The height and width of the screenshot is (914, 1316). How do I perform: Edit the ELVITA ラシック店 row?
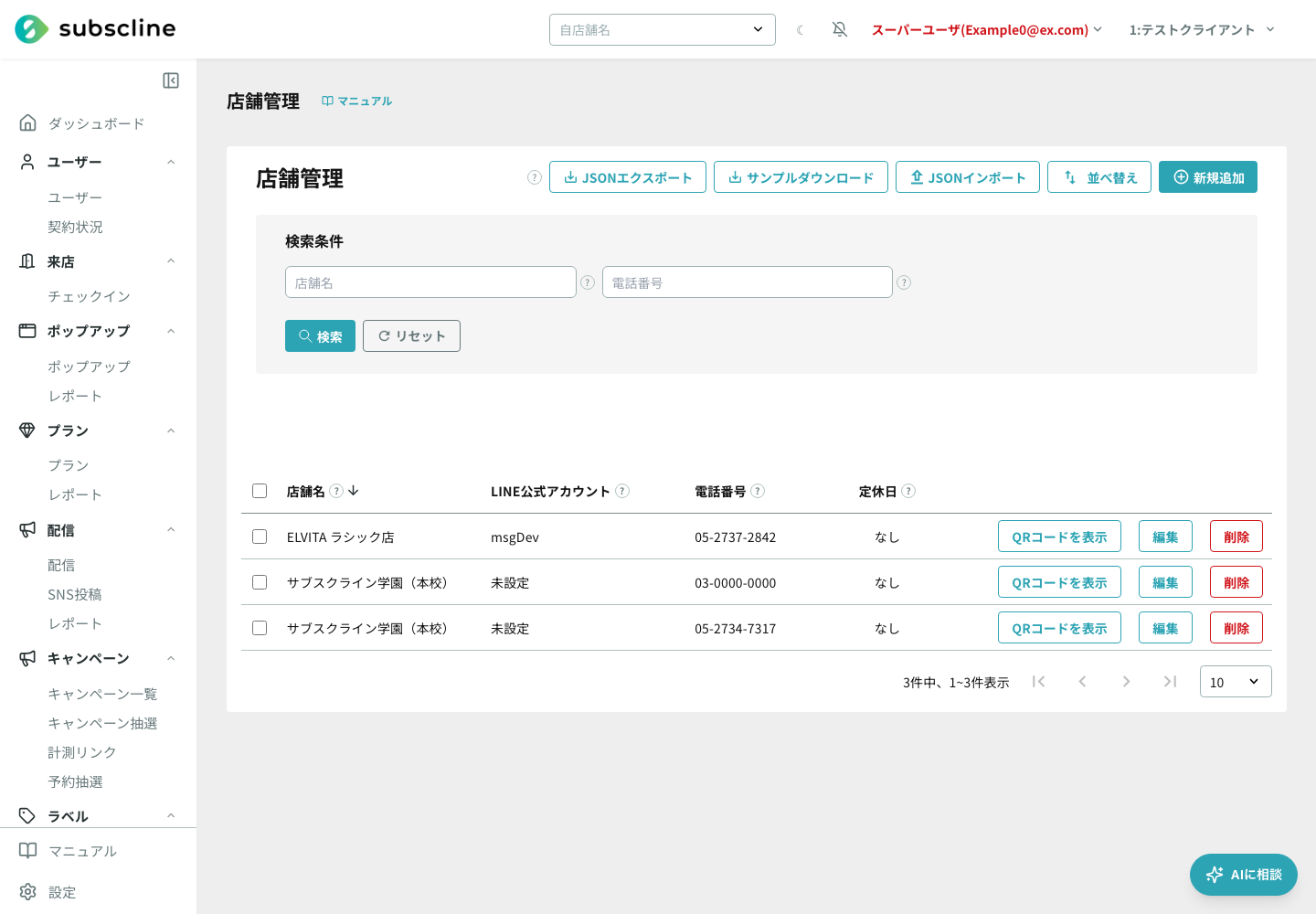1165,537
